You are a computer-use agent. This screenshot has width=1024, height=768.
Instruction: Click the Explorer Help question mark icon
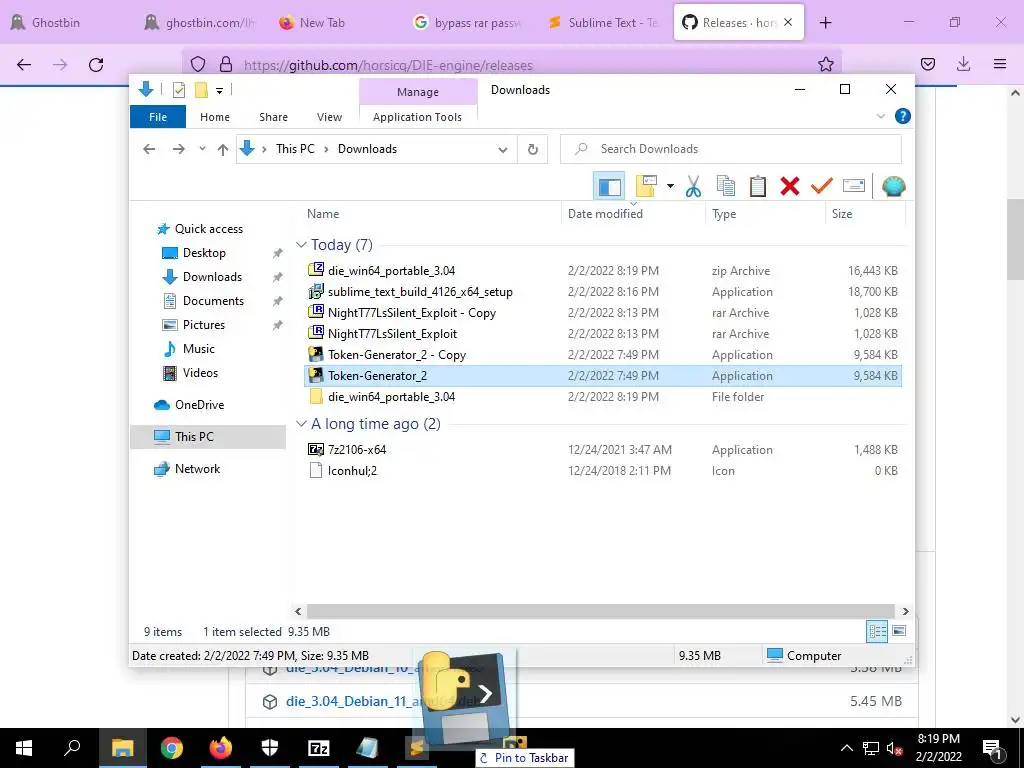903,116
